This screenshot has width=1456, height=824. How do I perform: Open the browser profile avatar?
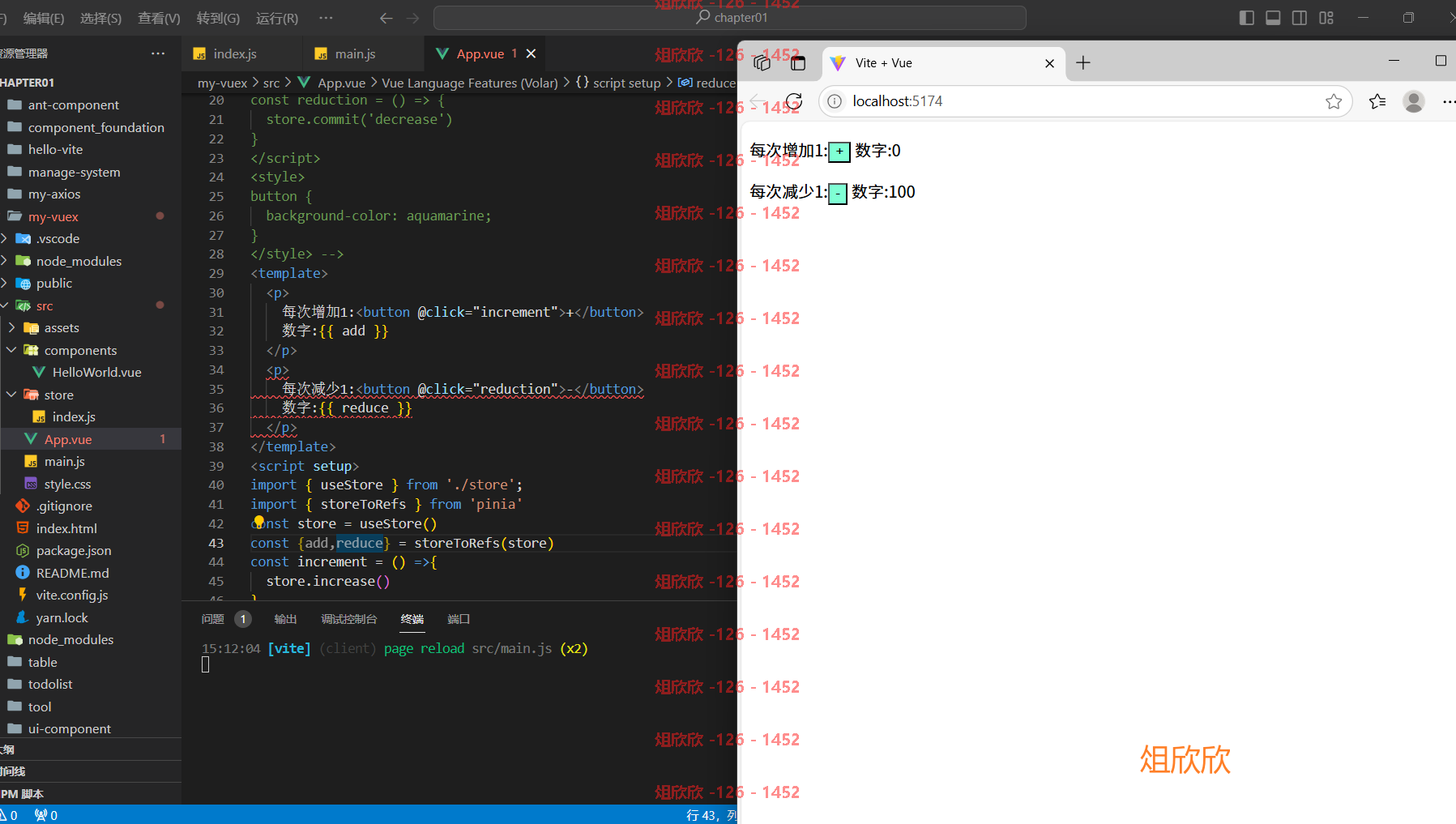pyautogui.click(x=1414, y=101)
